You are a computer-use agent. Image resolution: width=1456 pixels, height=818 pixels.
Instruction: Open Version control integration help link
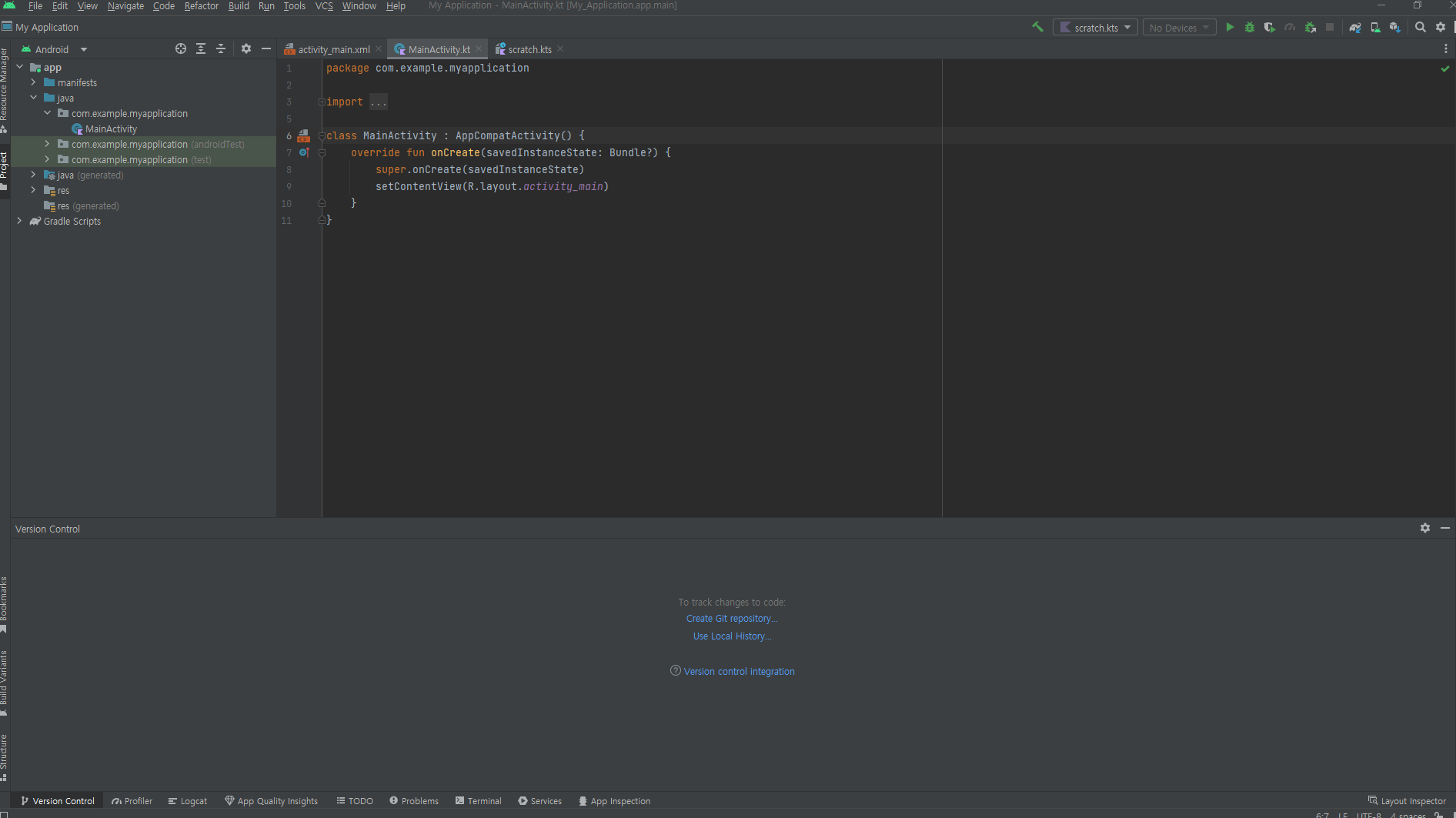click(x=739, y=672)
